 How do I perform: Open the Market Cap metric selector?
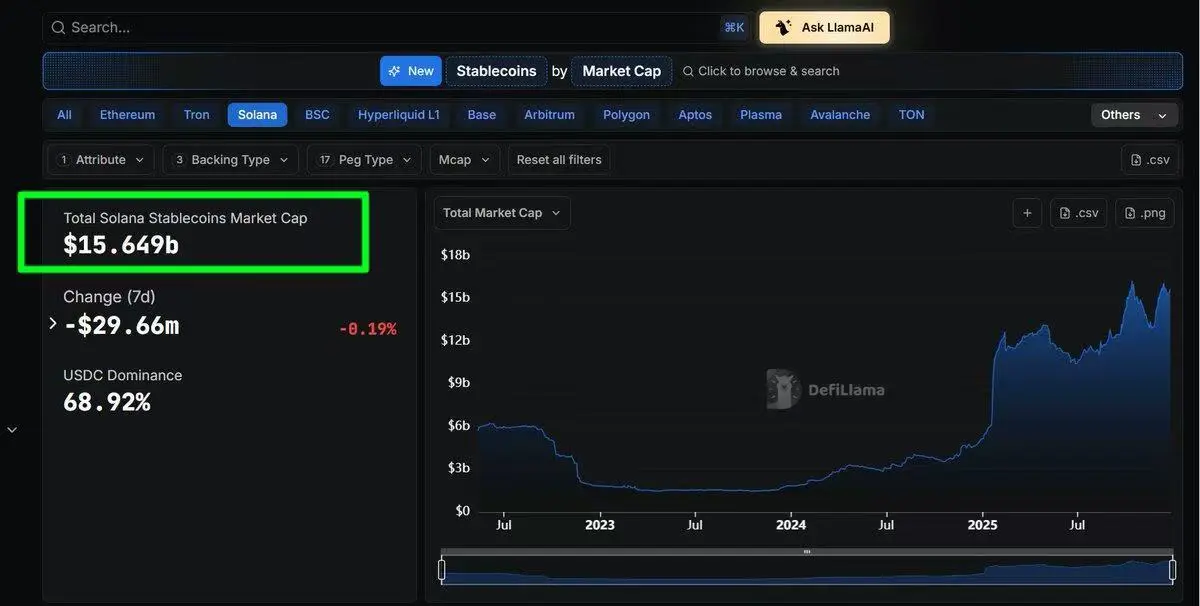tap(621, 71)
